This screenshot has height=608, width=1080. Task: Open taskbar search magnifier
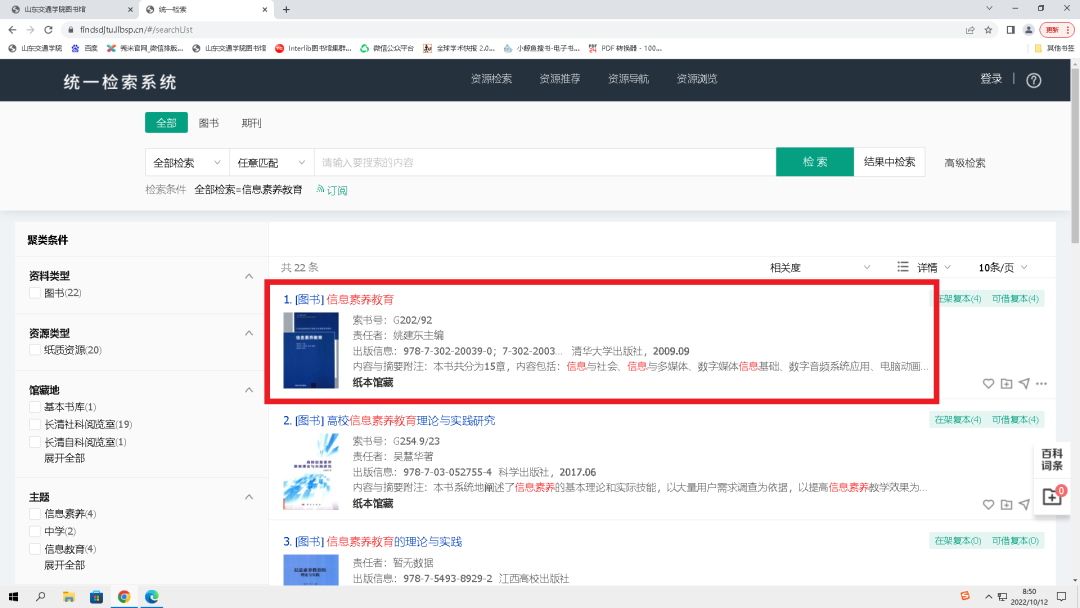[x=41, y=597]
